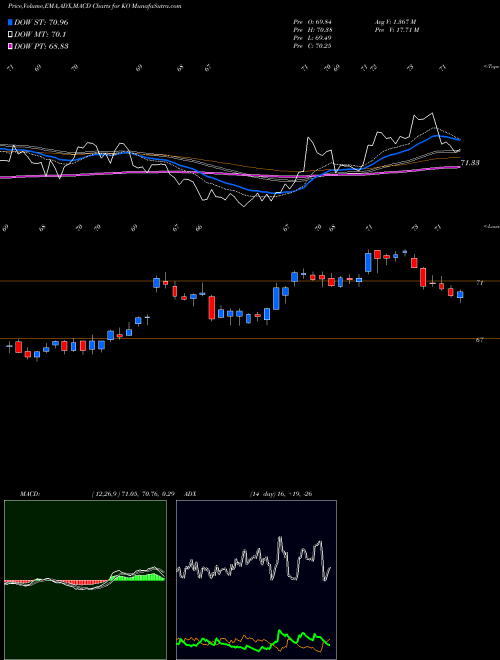Click the magenta DOW PT legend swatch
Screen dimensions: 500x660
pyautogui.click(x=11, y=46)
